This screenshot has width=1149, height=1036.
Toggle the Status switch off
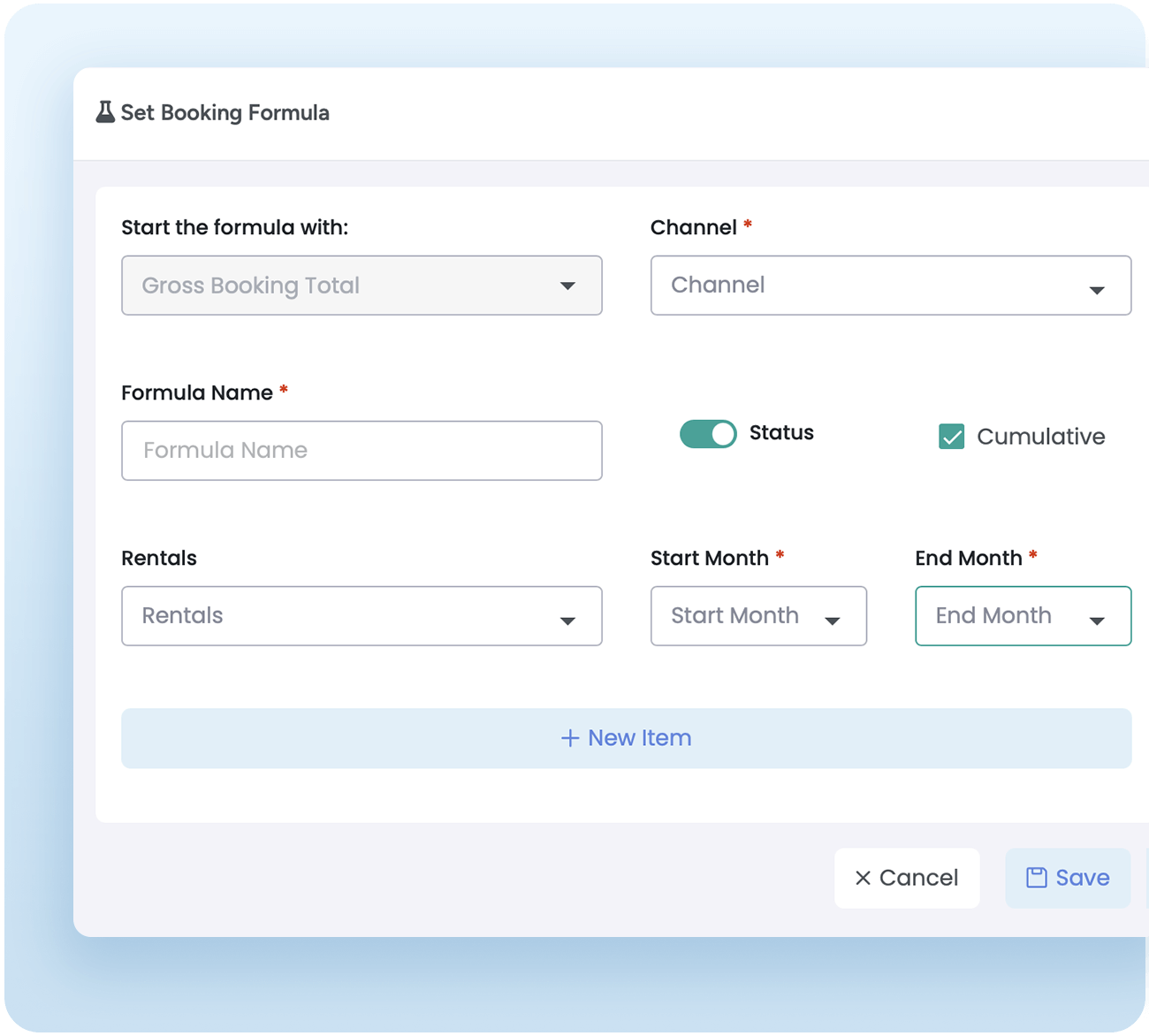tap(708, 434)
